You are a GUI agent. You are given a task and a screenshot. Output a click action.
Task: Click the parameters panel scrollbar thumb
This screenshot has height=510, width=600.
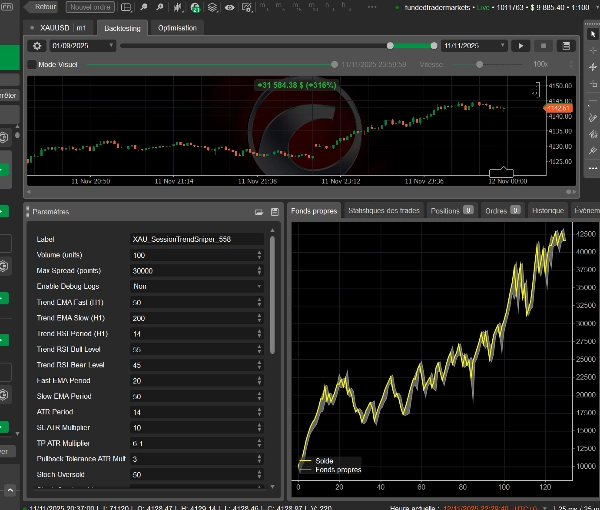272,295
